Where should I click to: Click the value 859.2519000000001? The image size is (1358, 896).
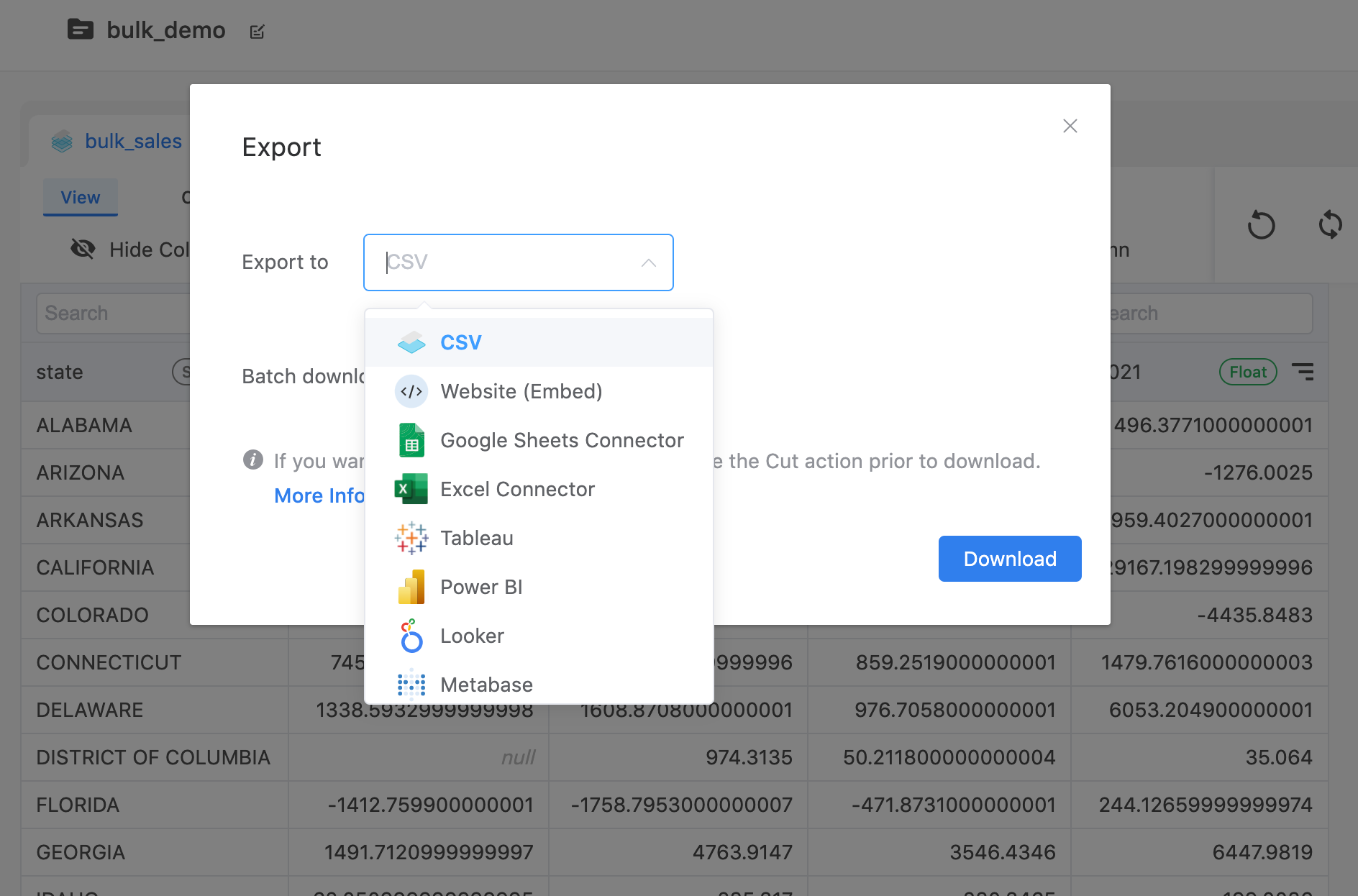click(955, 662)
